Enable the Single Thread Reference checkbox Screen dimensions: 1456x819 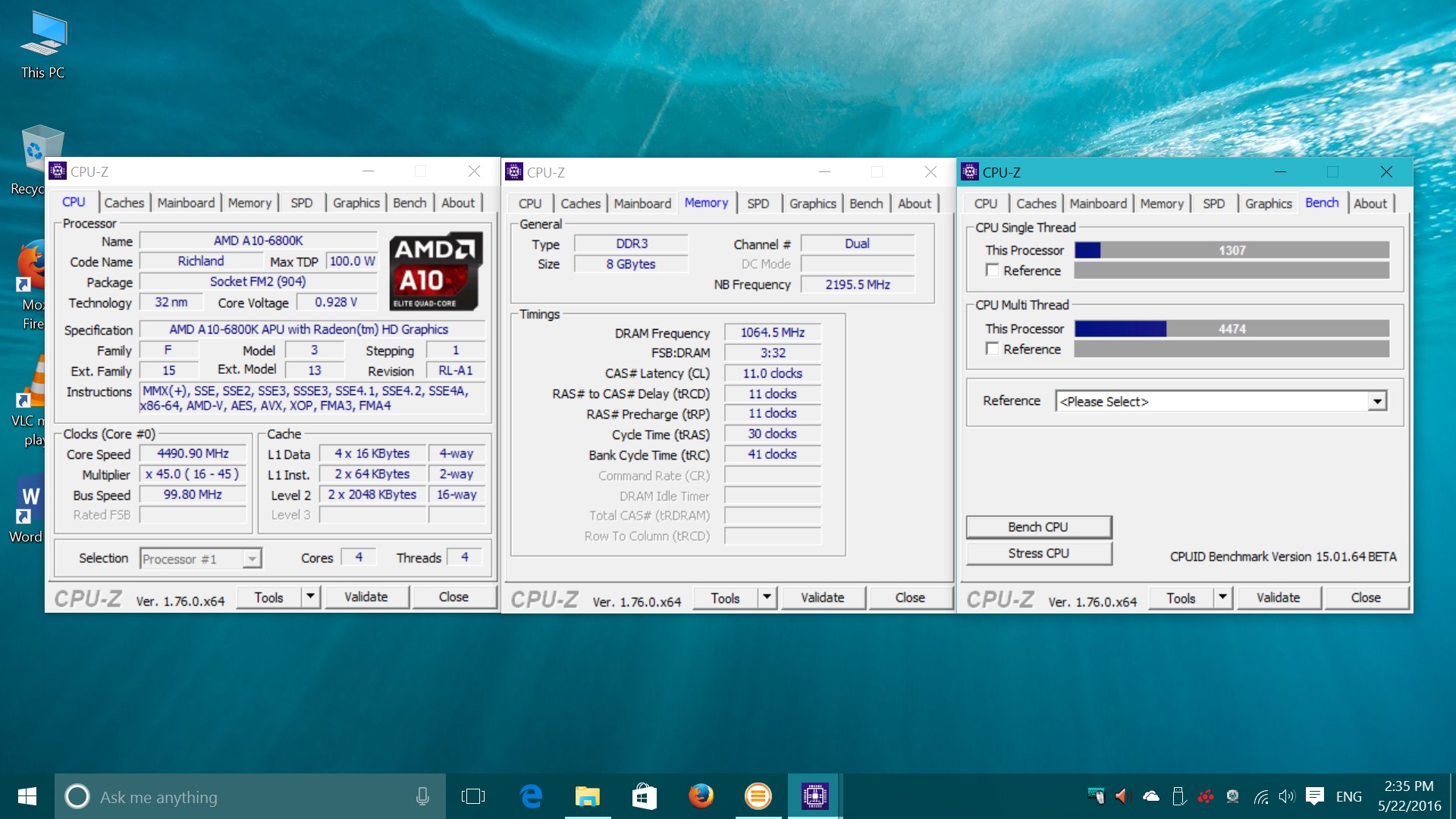[x=992, y=270]
